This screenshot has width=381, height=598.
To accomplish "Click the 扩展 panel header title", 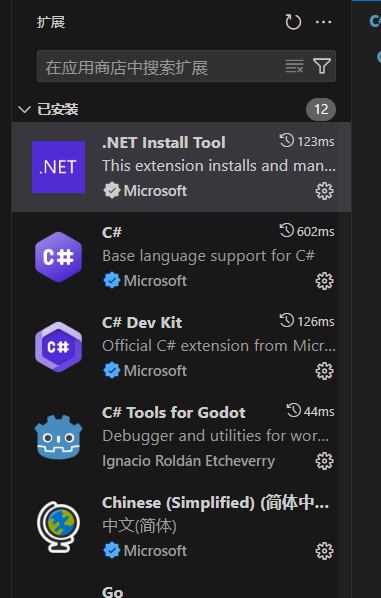I will [51, 22].
